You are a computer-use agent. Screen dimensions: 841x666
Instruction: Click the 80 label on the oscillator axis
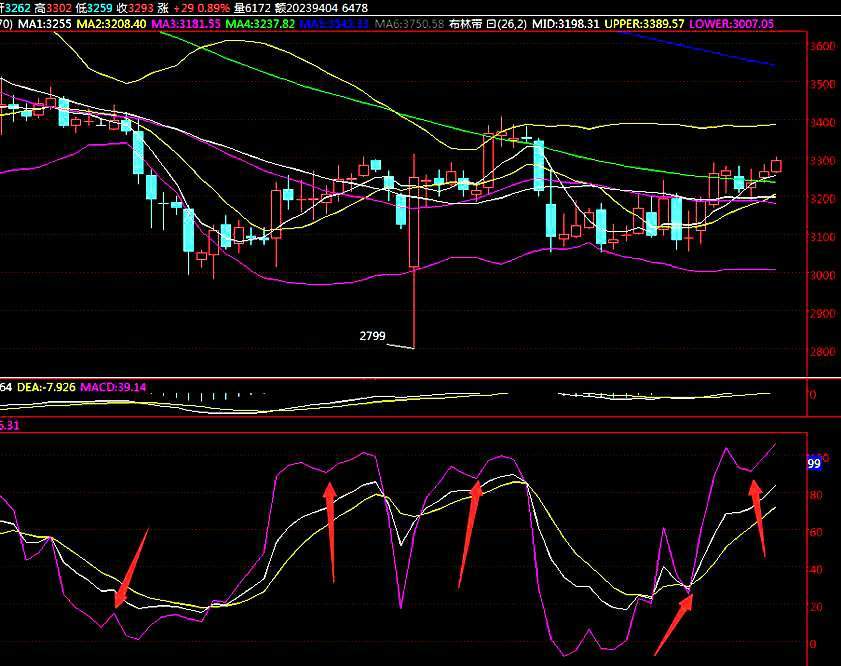point(816,495)
